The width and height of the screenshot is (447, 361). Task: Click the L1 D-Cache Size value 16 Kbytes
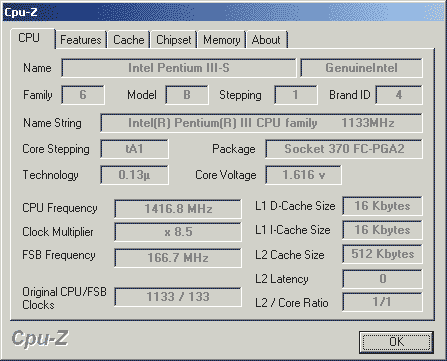(382, 206)
